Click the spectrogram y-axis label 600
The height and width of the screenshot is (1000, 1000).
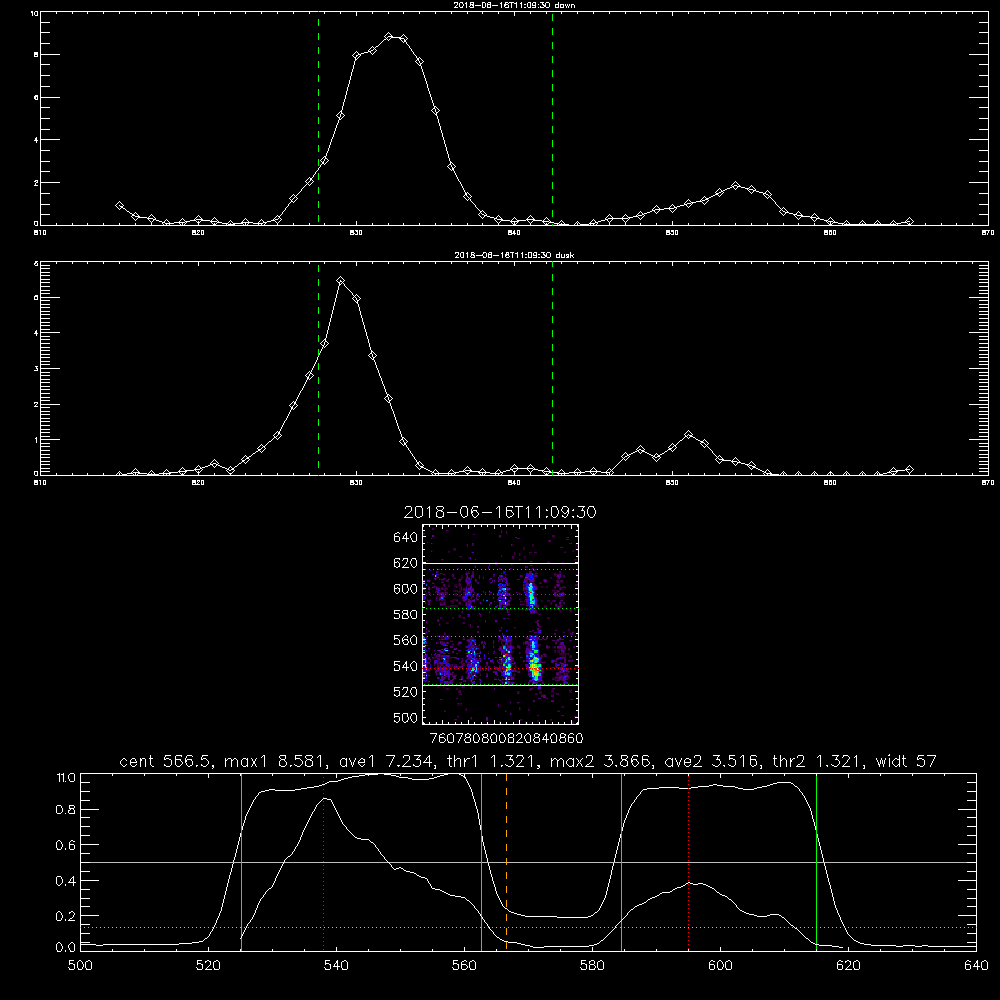coord(406,589)
